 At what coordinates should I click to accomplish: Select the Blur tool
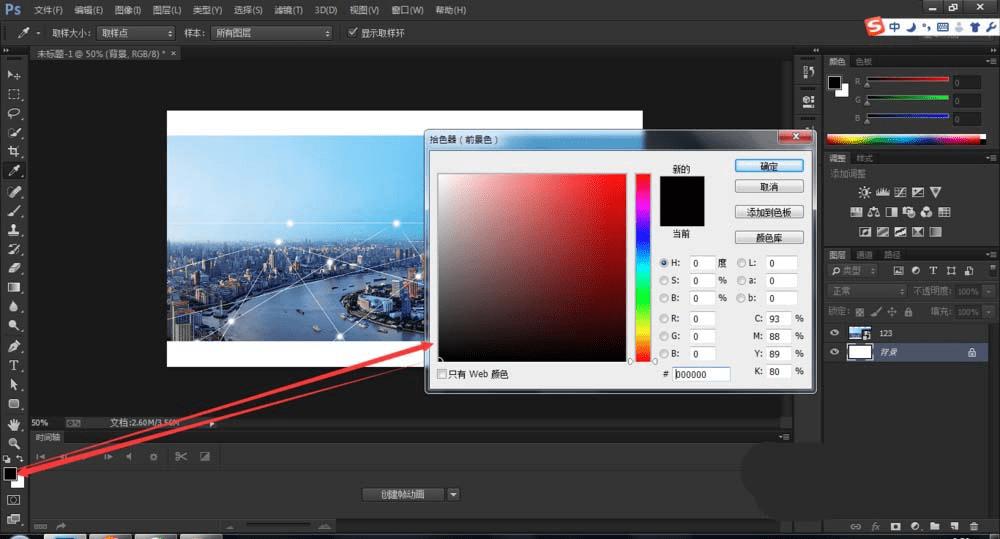[x=13, y=306]
